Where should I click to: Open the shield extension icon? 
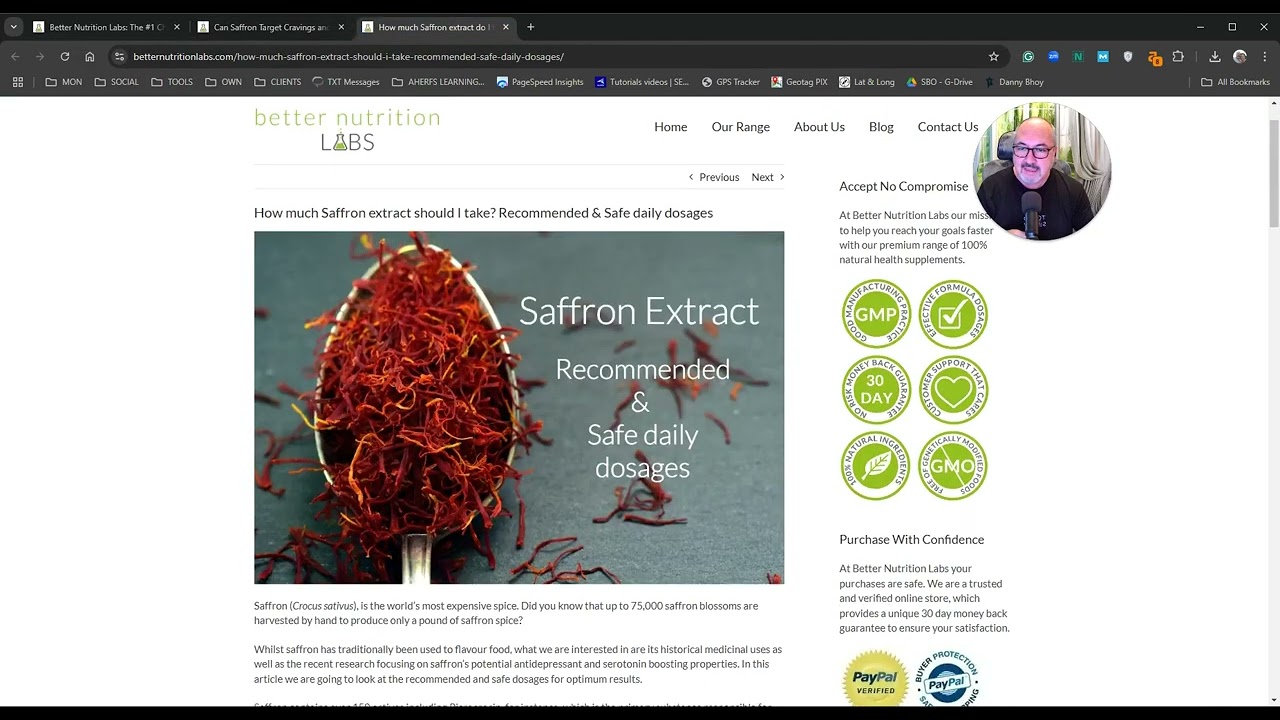1128,57
